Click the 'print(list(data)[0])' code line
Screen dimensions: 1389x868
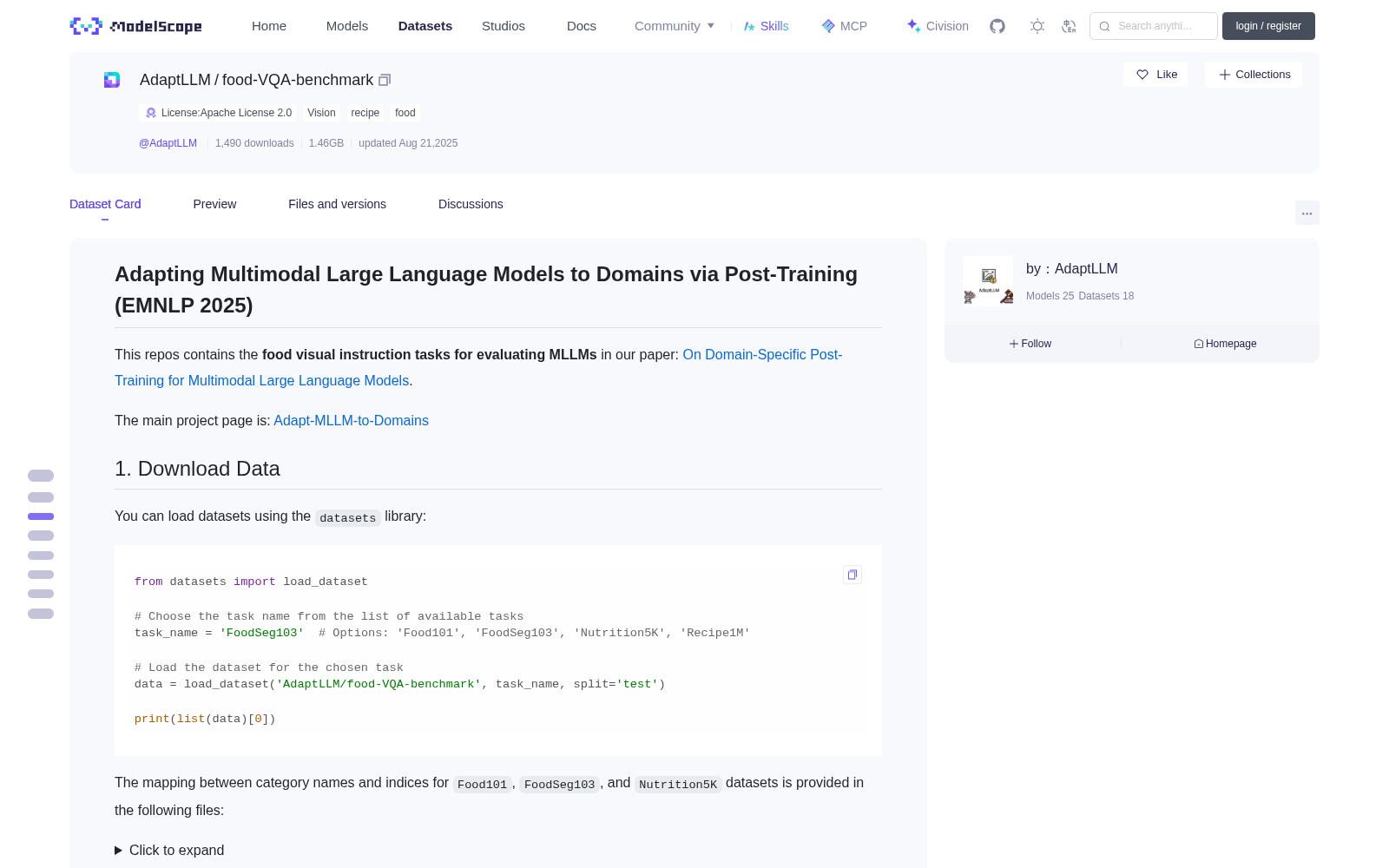point(205,719)
